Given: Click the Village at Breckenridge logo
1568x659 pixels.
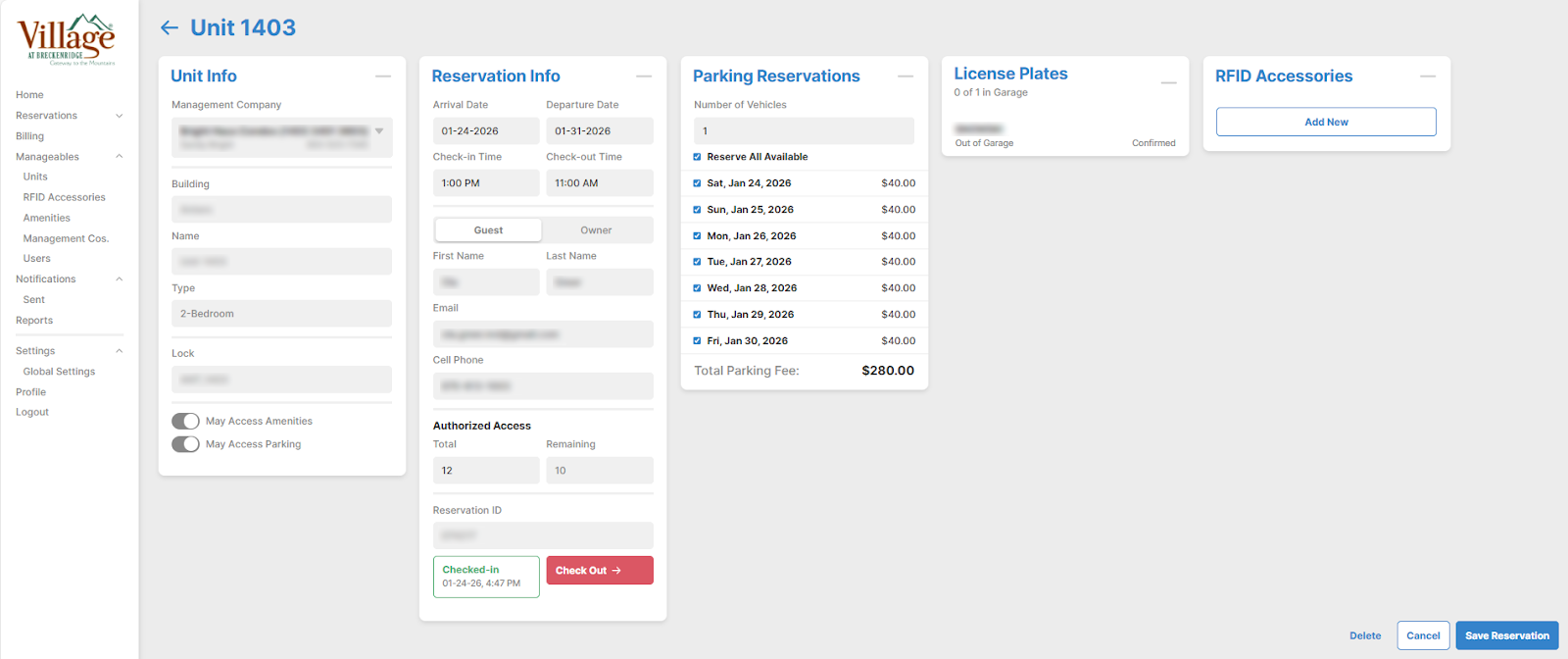Looking at the screenshot, I should coord(67,40).
